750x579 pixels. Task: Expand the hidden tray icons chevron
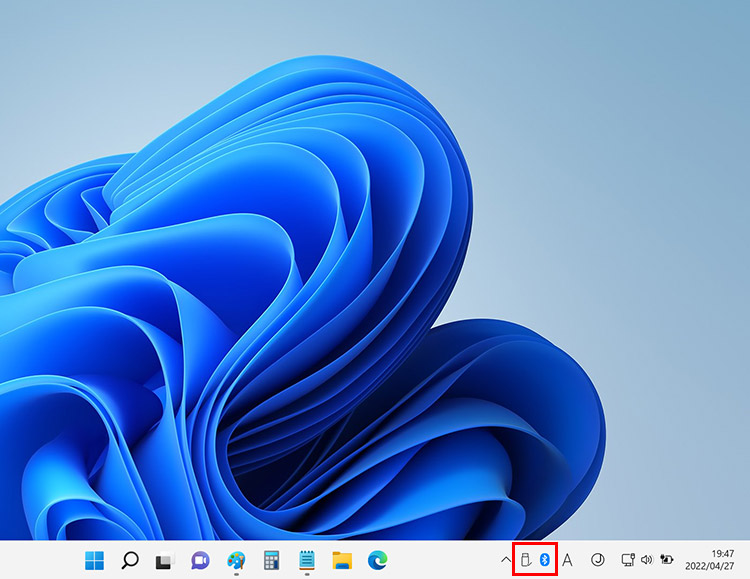coord(505,561)
